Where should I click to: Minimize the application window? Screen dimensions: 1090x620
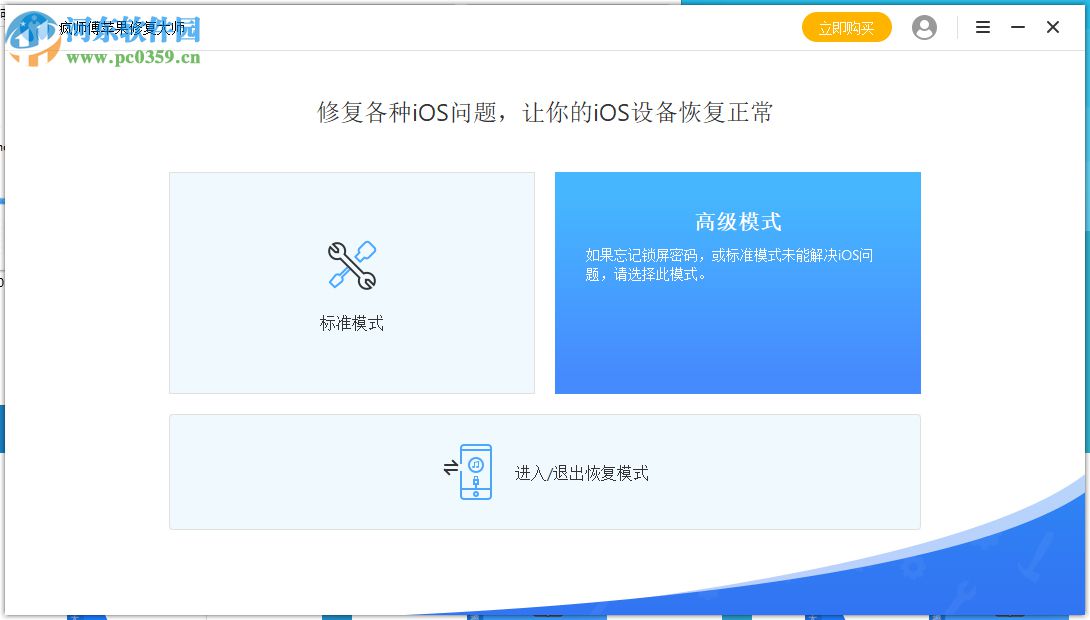pyautogui.click(x=1016, y=27)
